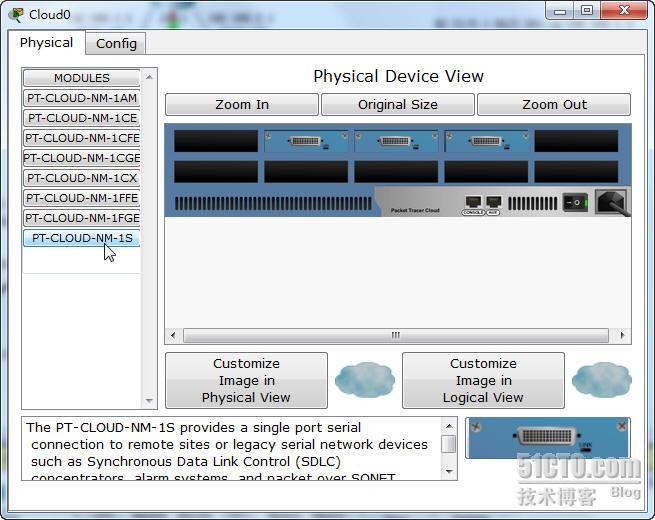The height and width of the screenshot is (520, 655).
Task: Click the first installed serial module
Action: click(x=306, y=141)
